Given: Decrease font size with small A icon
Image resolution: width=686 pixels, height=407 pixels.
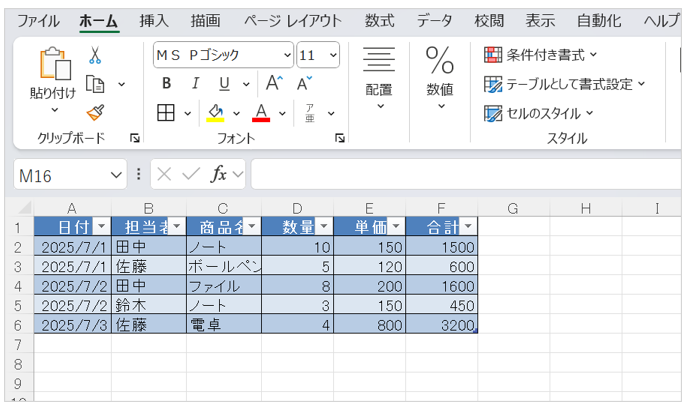Looking at the screenshot, I should pyautogui.click(x=304, y=83).
